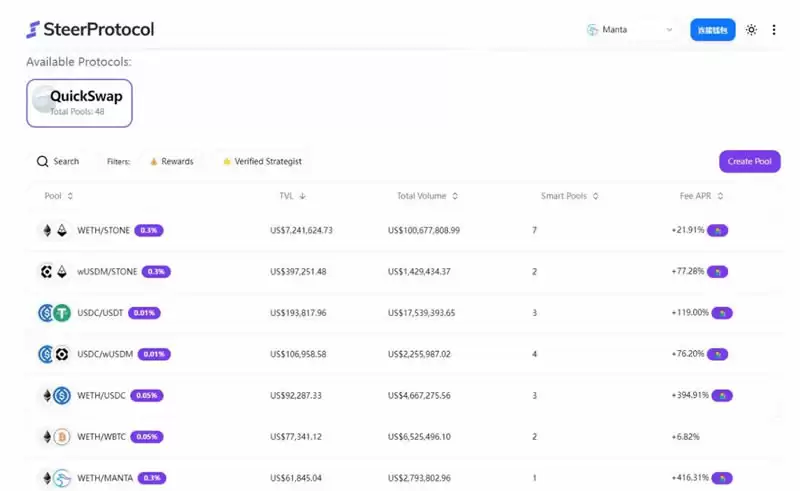Sort by Smart Pools column header
The width and height of the screenshot is (800, 491).
(x=570, y=196)
